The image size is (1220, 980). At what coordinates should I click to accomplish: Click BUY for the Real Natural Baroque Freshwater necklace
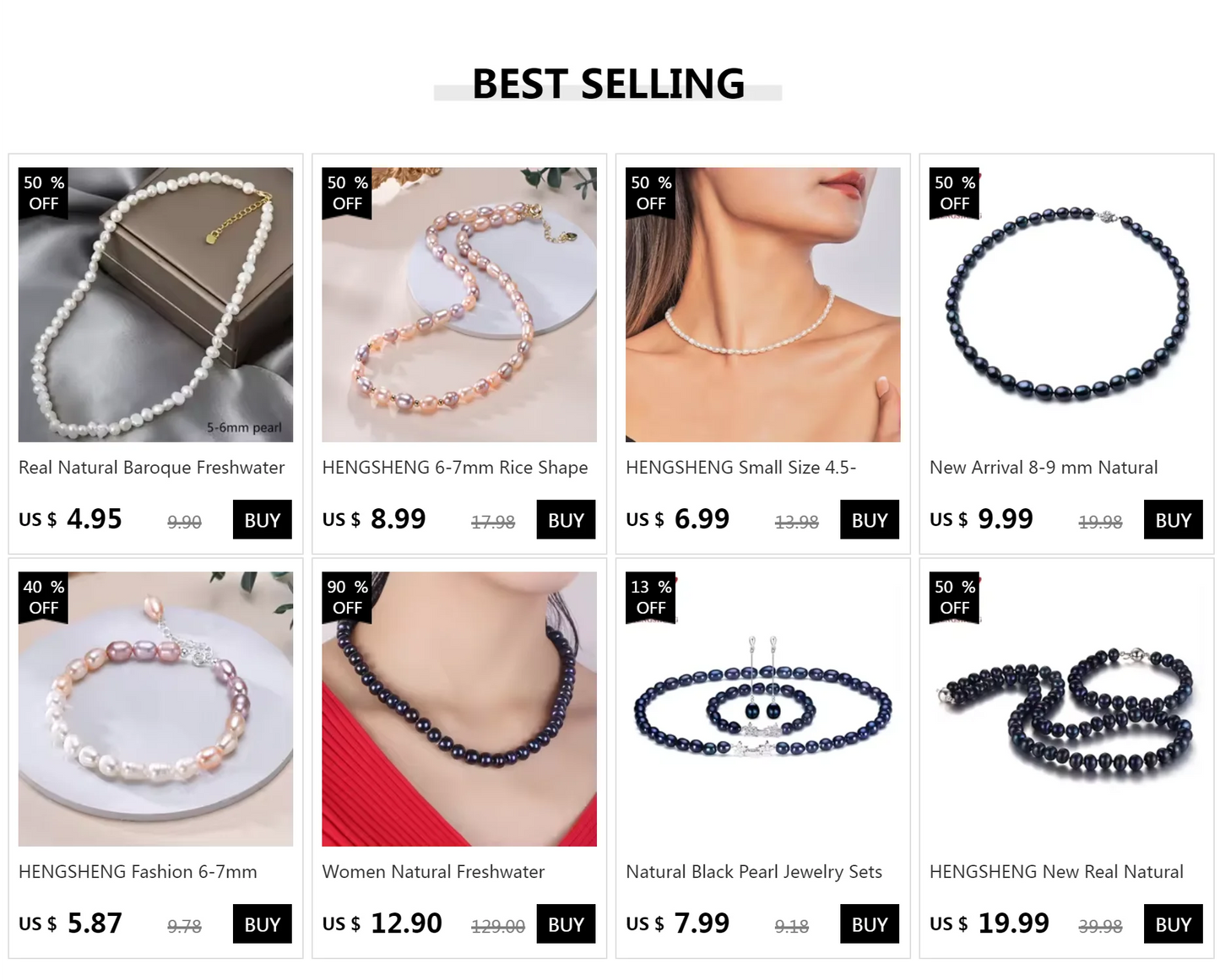[x=263, y=520]
